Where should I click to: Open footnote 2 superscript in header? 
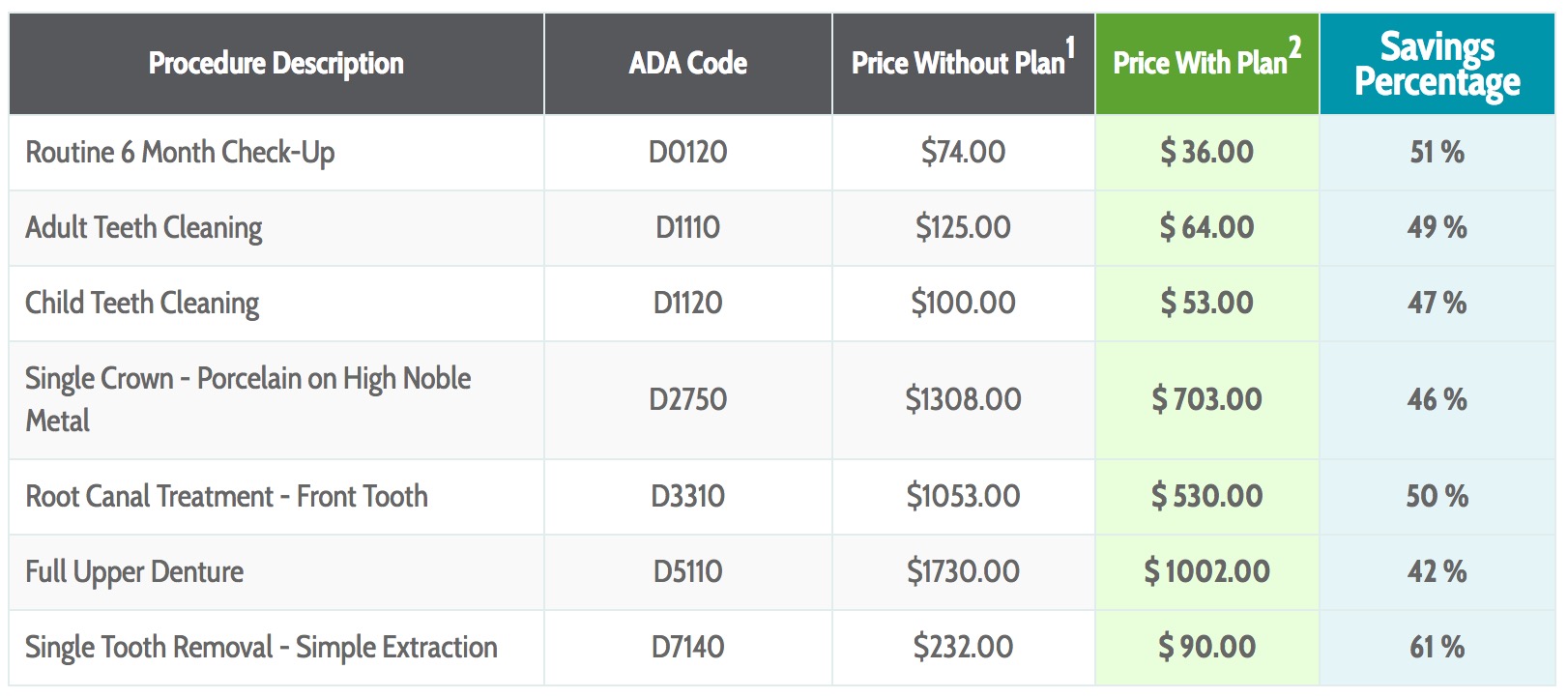click(x=1294, y=46)
